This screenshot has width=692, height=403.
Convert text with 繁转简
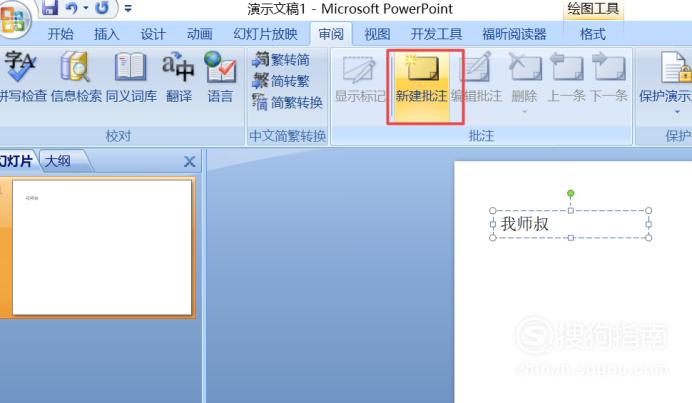tap(281, 60)
